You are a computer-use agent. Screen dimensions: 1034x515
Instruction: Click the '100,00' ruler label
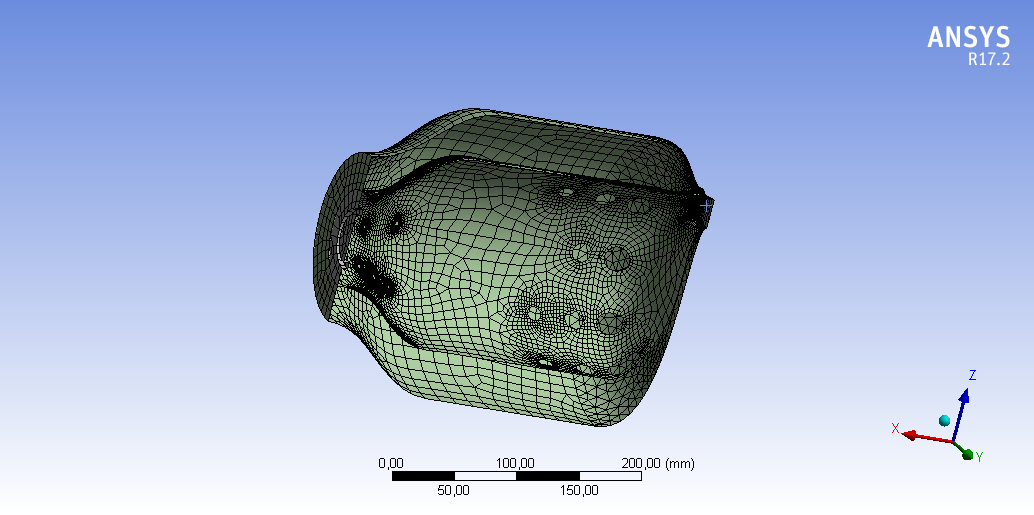point(515,464)
